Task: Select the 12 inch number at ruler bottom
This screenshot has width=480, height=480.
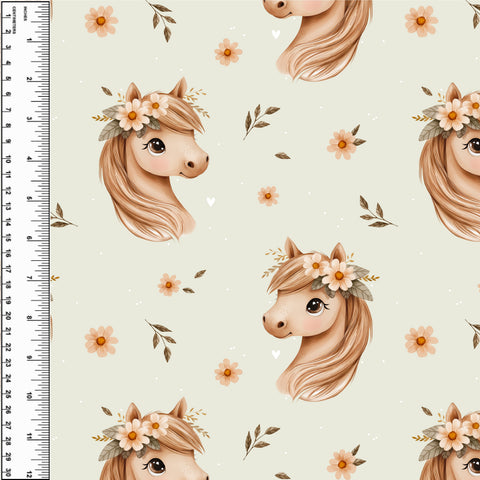Action: pos(30,474)
